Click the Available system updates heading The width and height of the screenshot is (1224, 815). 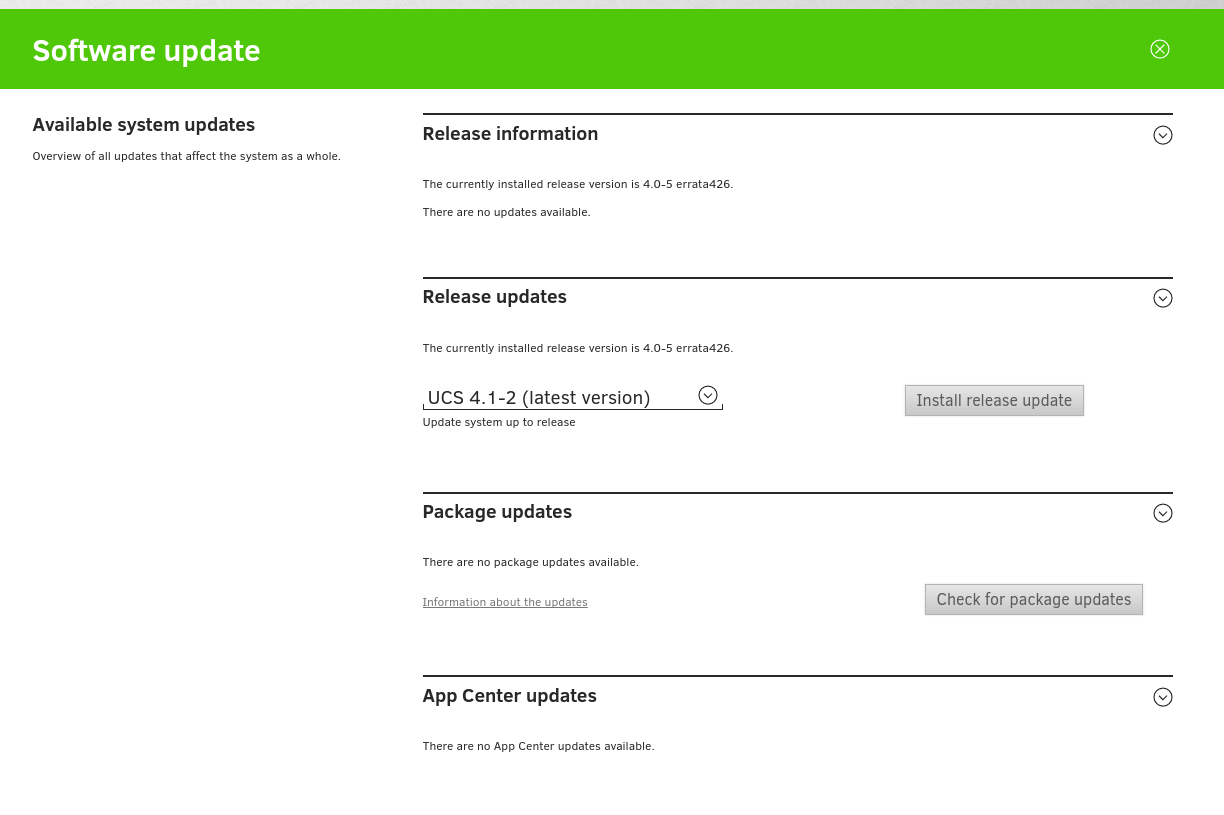(x=143, y=125)
